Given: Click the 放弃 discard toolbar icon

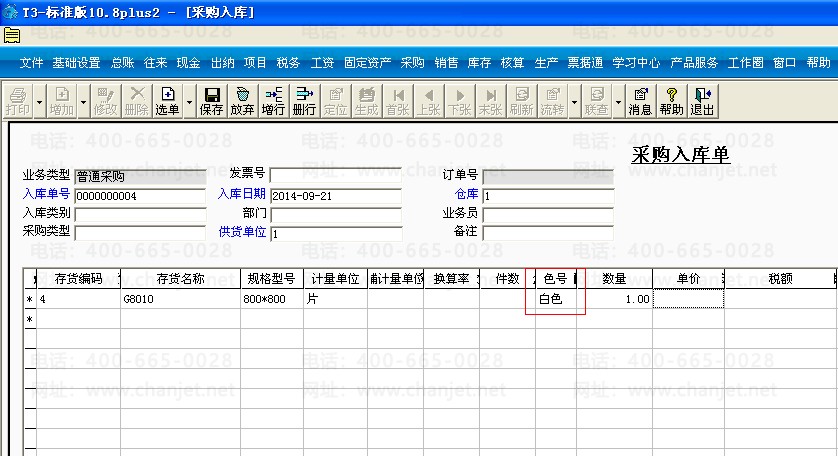Looking at the screenshot, I should pyautogui.click(x=243, y=101).
